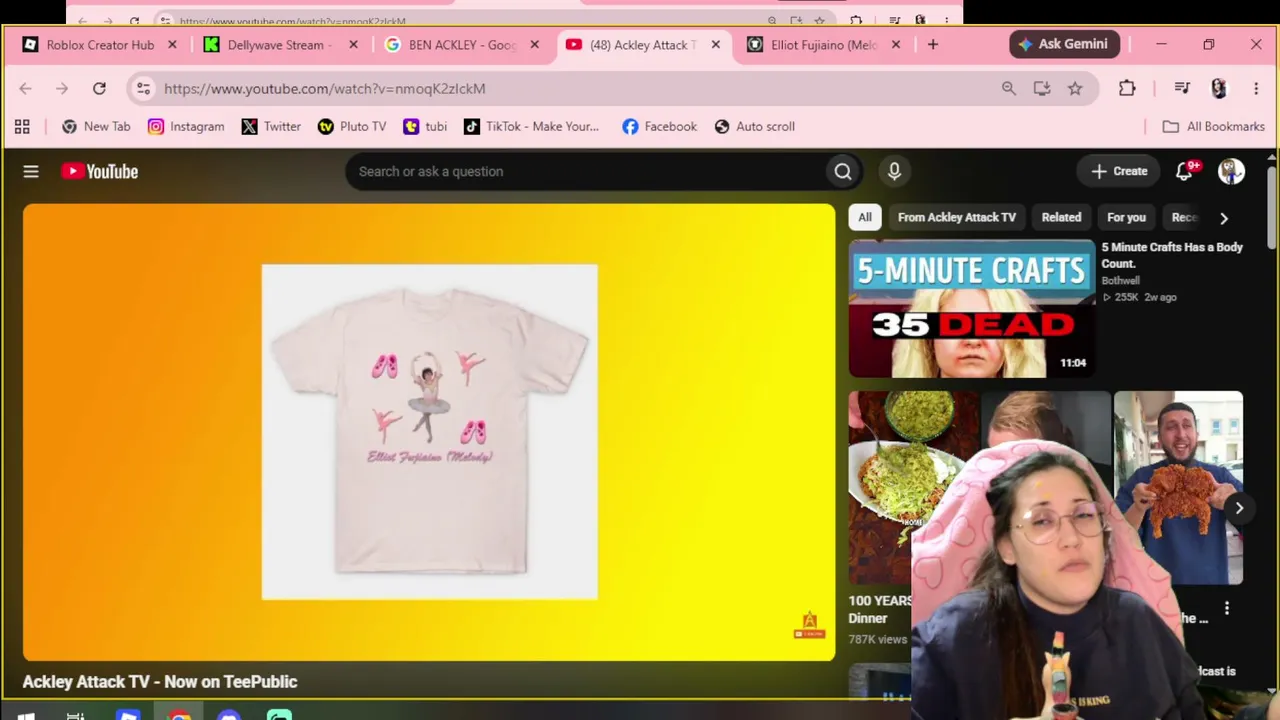Click the video title below the player
The height and width of the screenshot is (720, 1280).
pos(160,682)
